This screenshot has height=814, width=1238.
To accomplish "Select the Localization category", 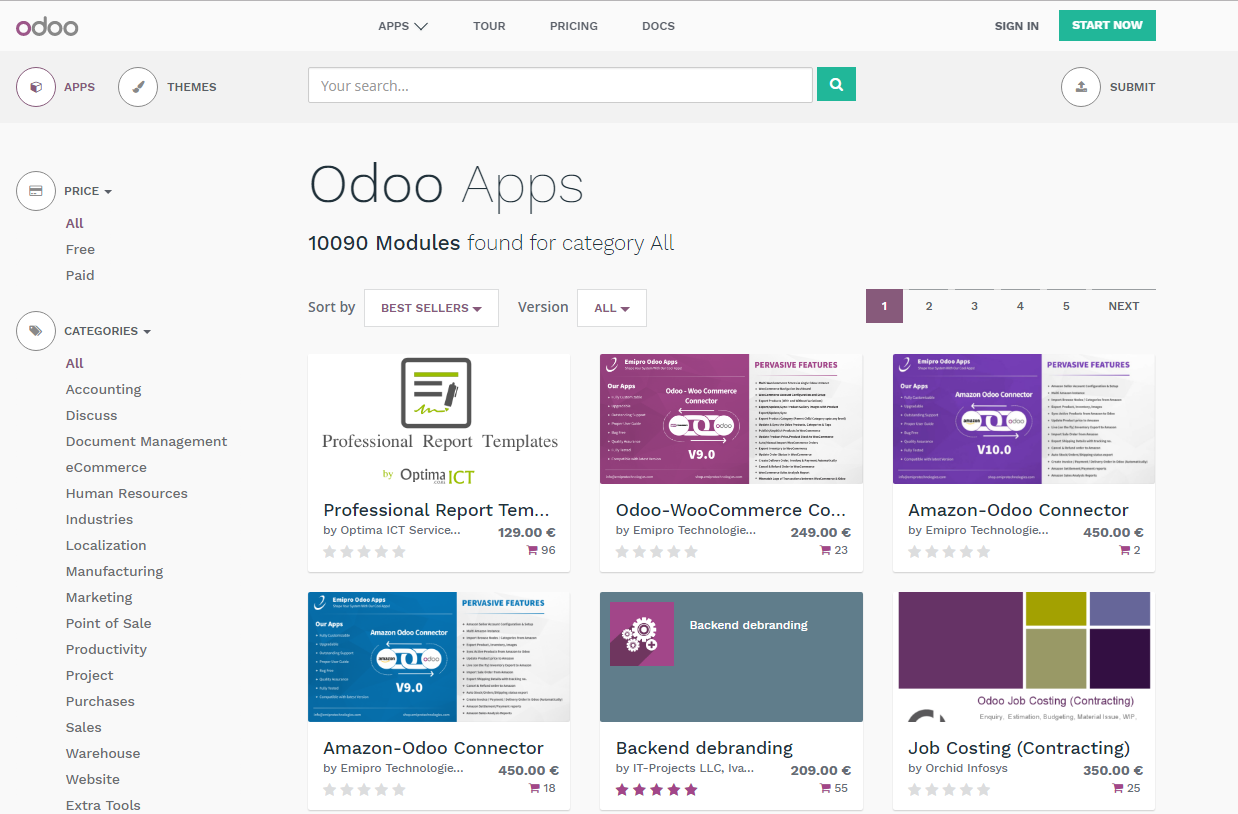I will pos(106,545).
